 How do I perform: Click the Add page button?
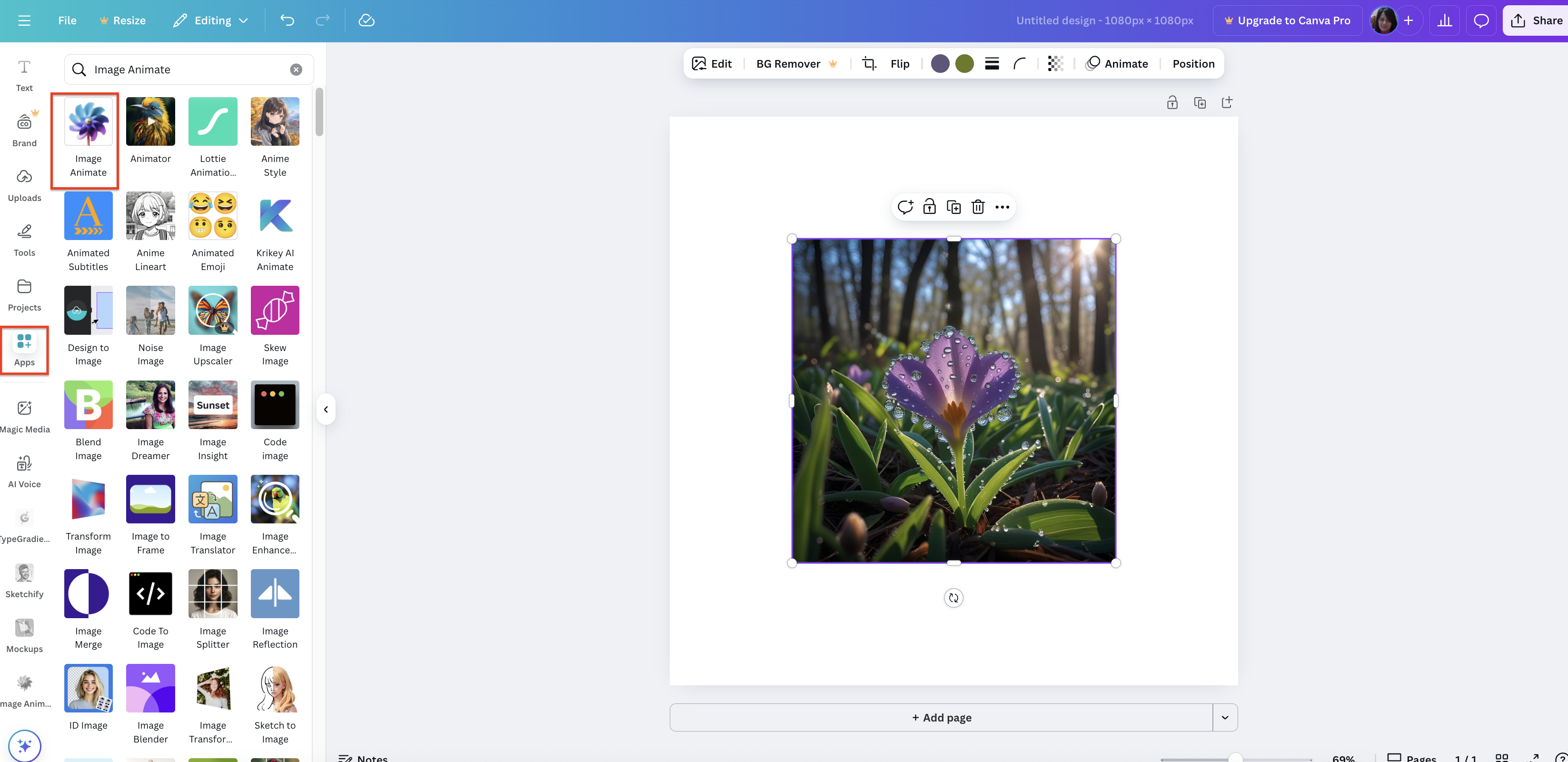[x=941, y=717]
